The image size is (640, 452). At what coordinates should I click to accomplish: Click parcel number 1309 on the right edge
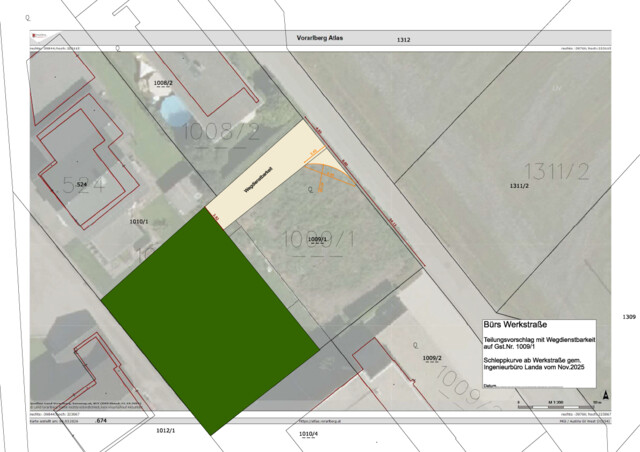click(628, 317)
